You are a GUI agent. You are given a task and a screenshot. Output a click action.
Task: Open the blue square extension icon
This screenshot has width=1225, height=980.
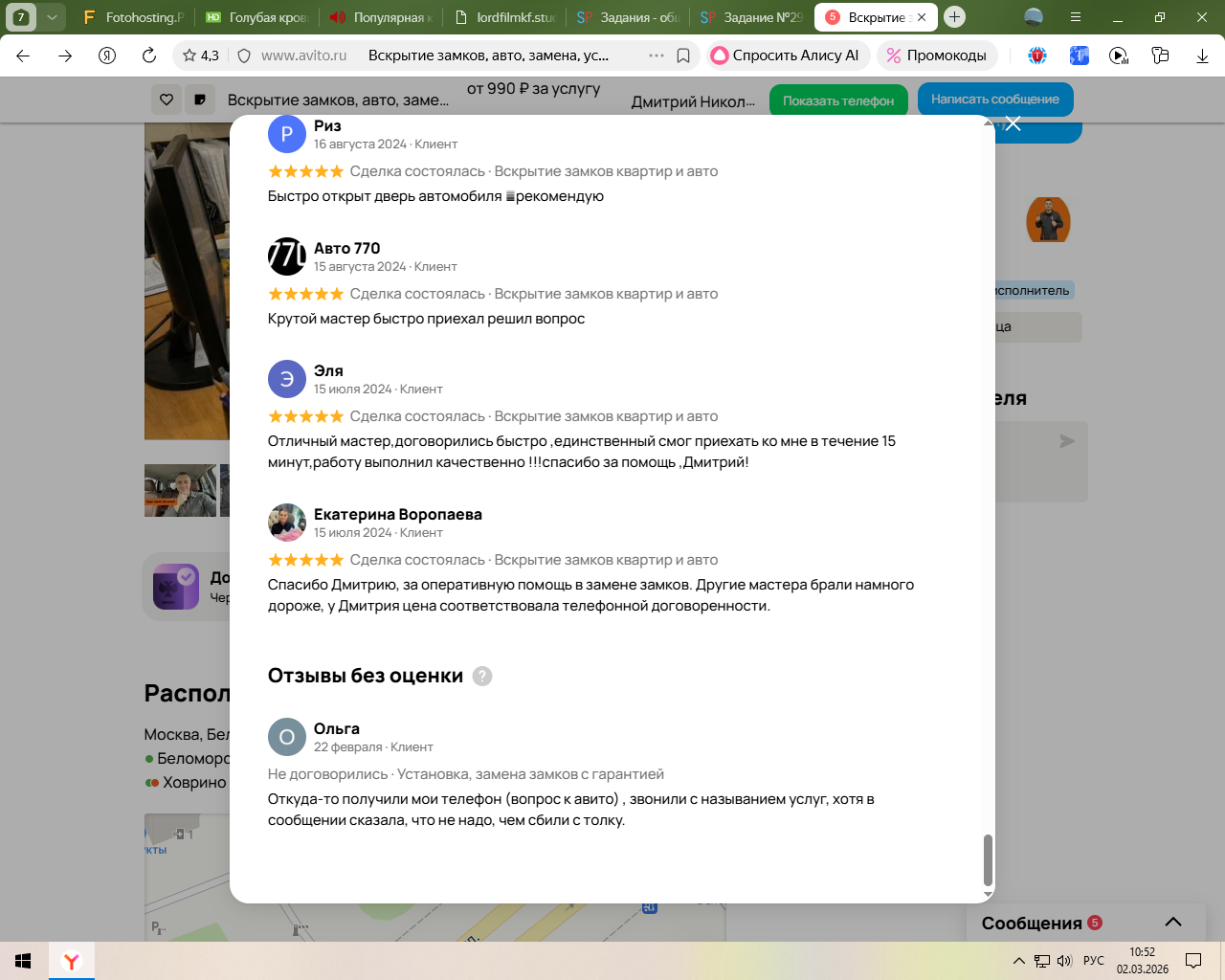(1079, 56)
